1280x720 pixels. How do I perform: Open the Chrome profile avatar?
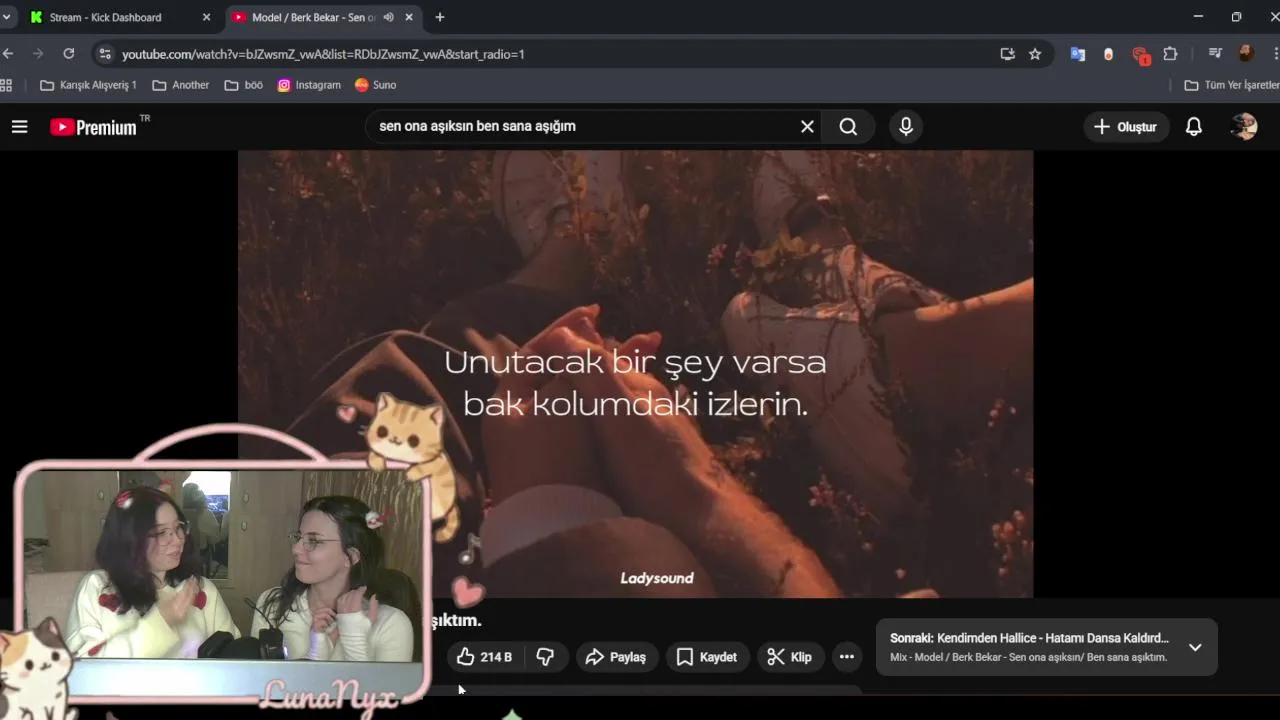coord(1246,54)
